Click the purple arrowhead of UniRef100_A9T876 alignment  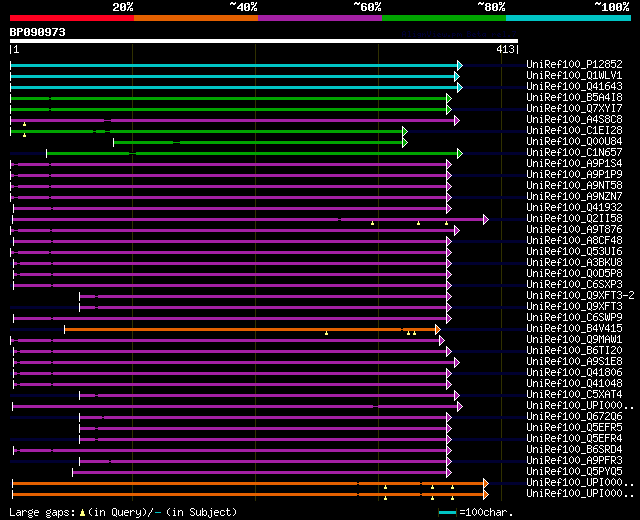pos(457,231)
